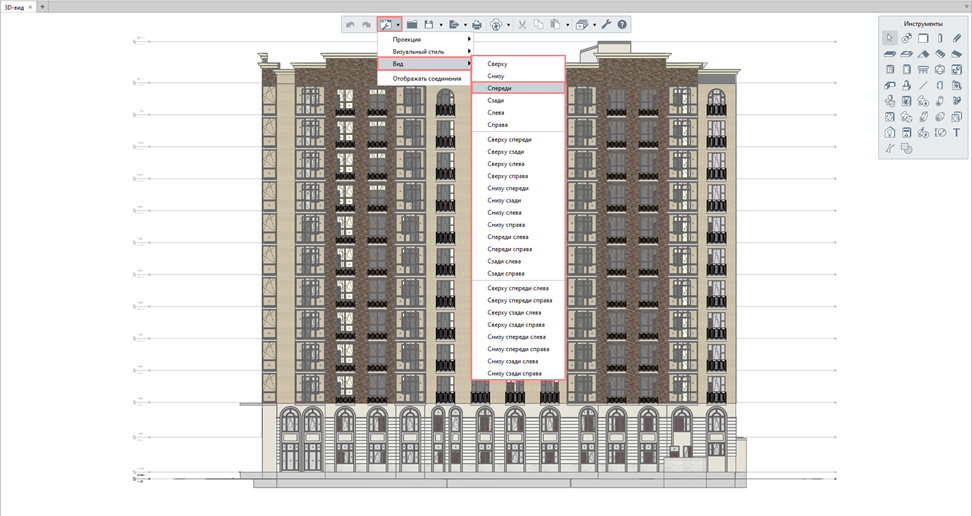Expand the 3D view box dropdown arrow
The height and width of the screenshot is (516, 972).
point(594,25)
